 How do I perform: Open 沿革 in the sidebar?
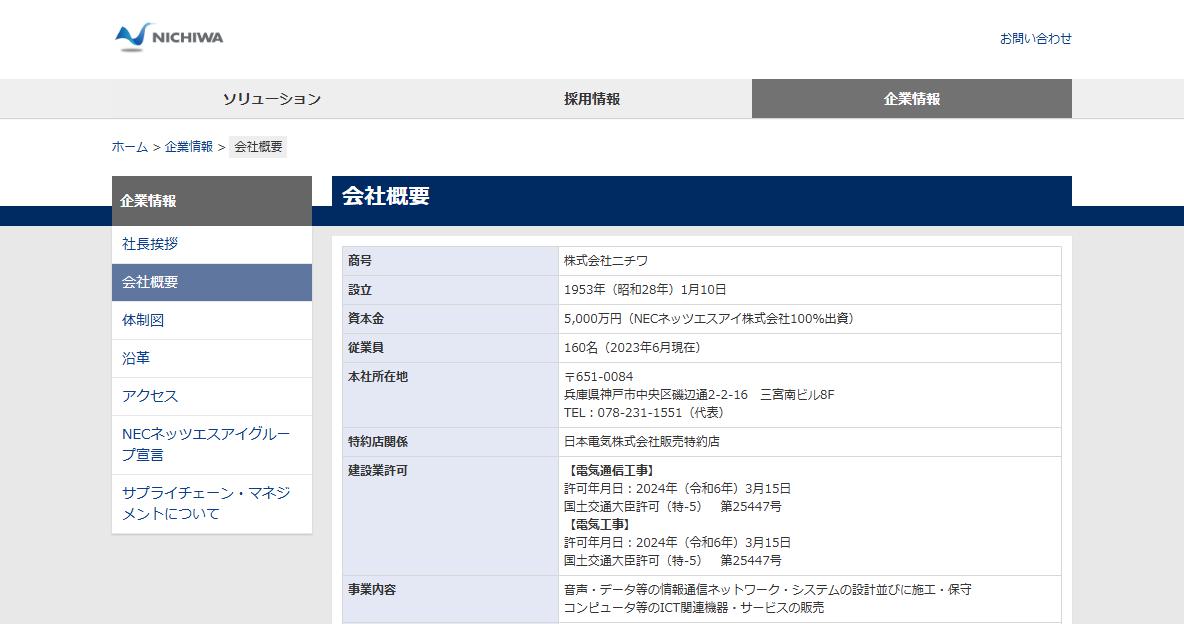click(x=211, y=358)
